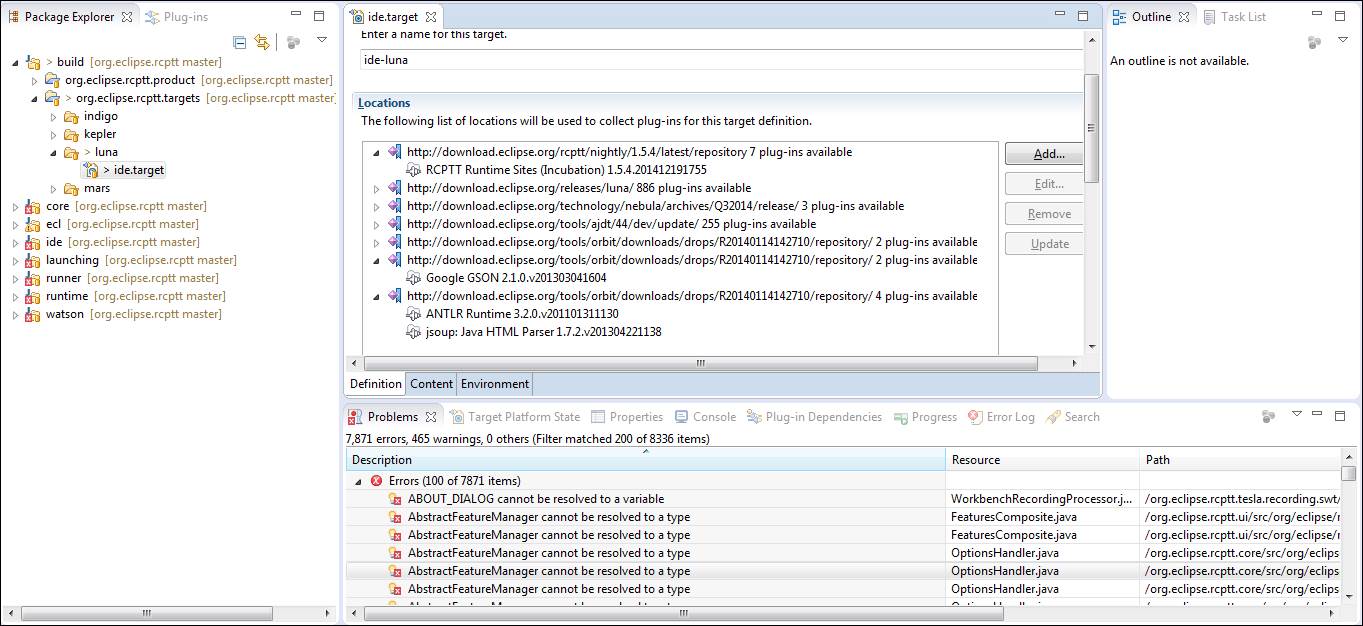Open Package Explorer view menu arrow
This screenshot has width=1363, height=626.
[321, 40]
